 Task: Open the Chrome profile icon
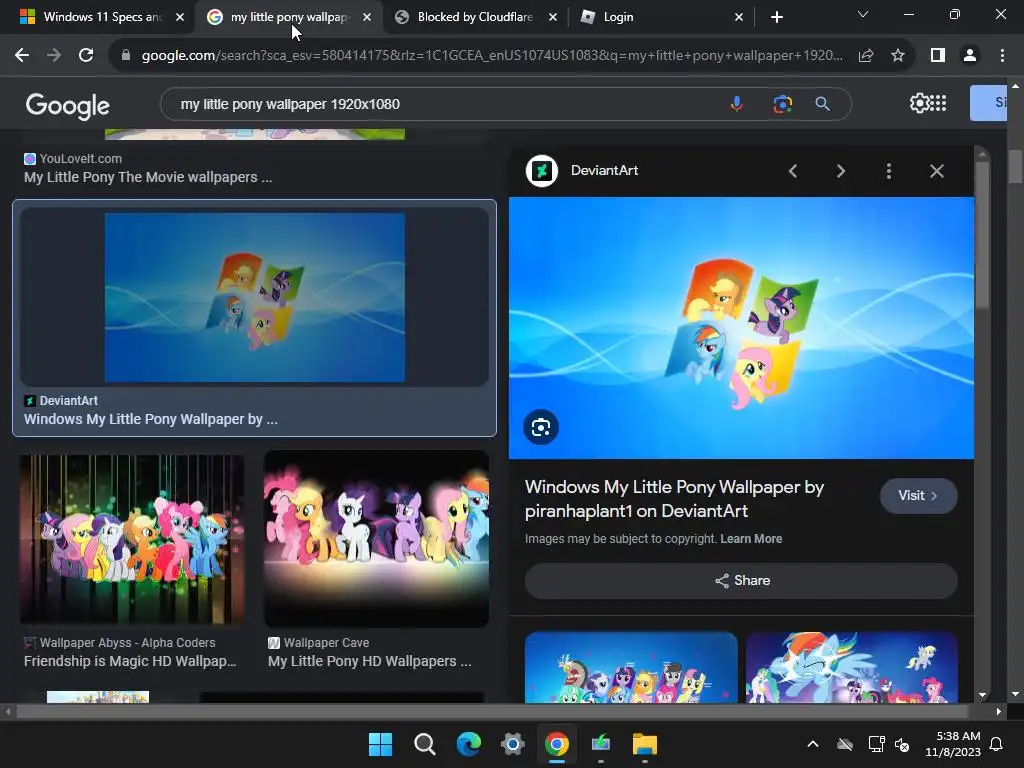point(970,56)
